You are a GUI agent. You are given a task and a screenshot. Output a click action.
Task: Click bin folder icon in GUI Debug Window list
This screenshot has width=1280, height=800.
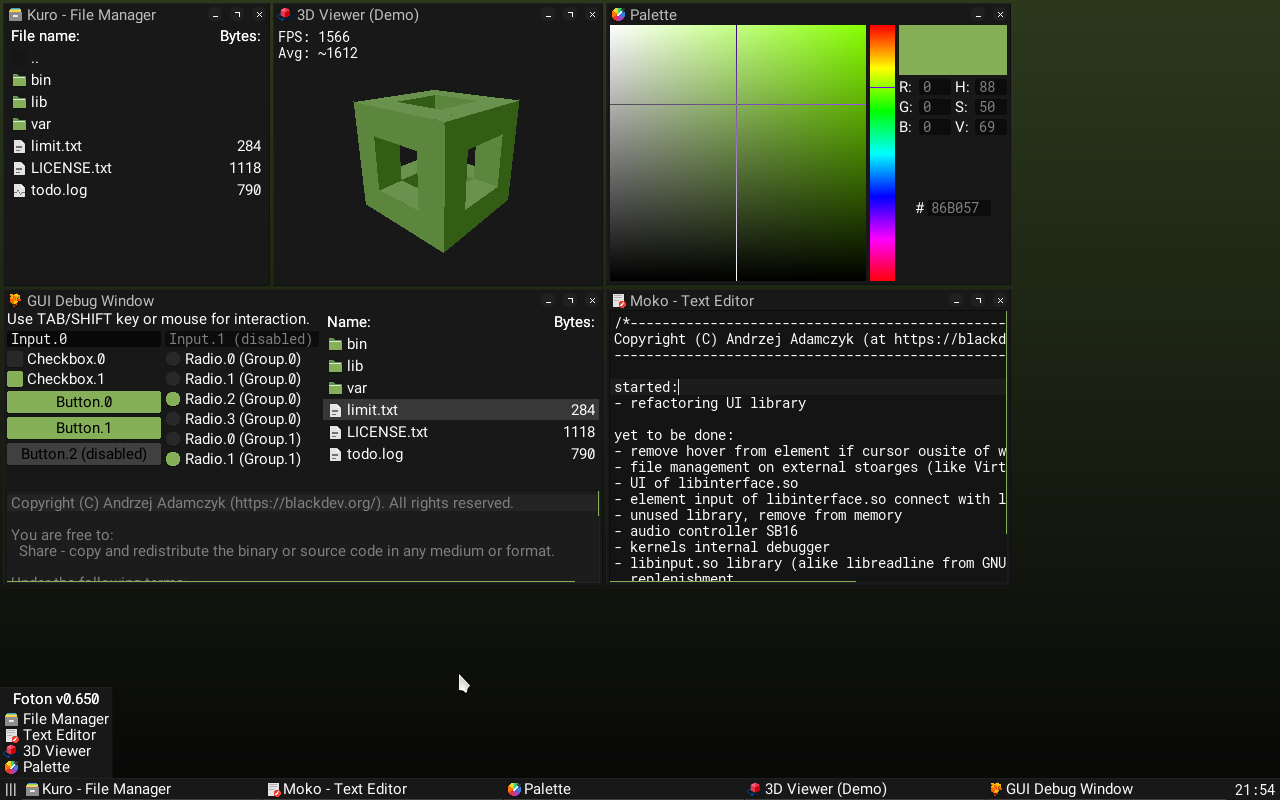[336, 344]
